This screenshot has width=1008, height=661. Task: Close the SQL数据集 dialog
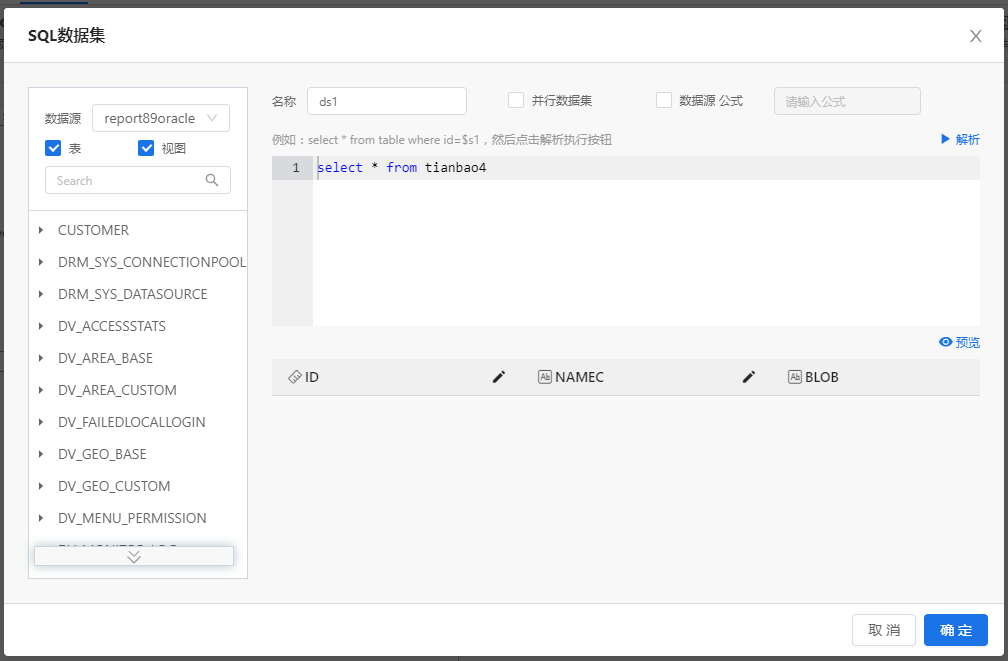click(975, 36)
